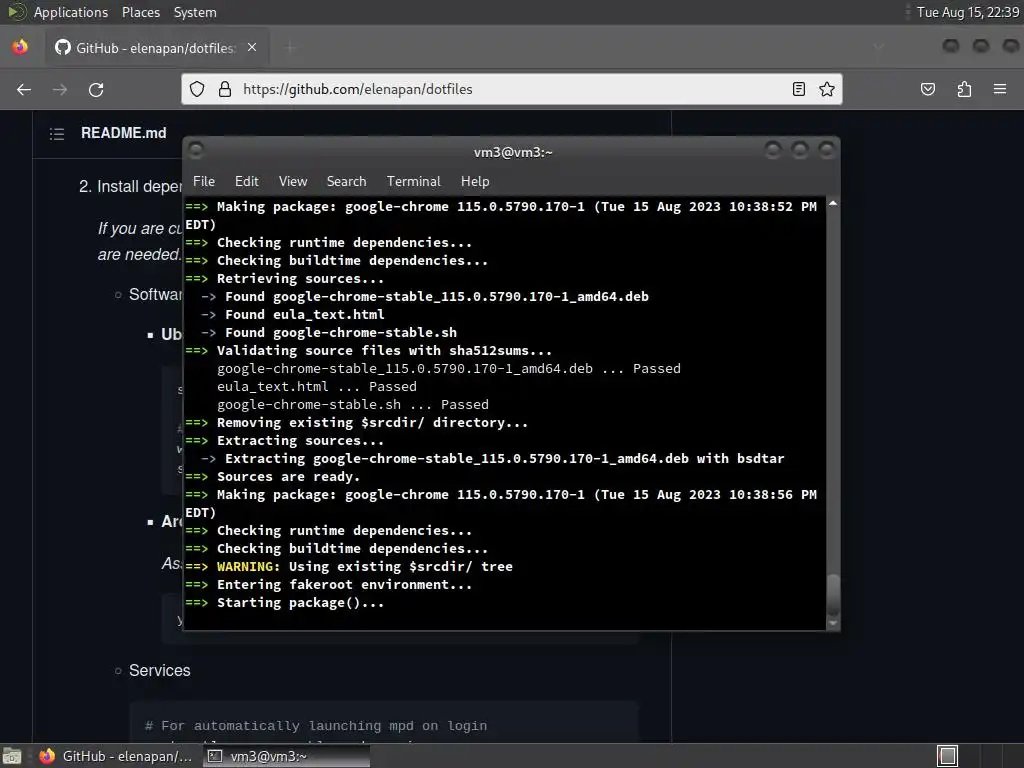Image resolution: width=1024 pixels, height=768 pixels.
Task: Open the System menu
Action: click(x=195, y=12)
